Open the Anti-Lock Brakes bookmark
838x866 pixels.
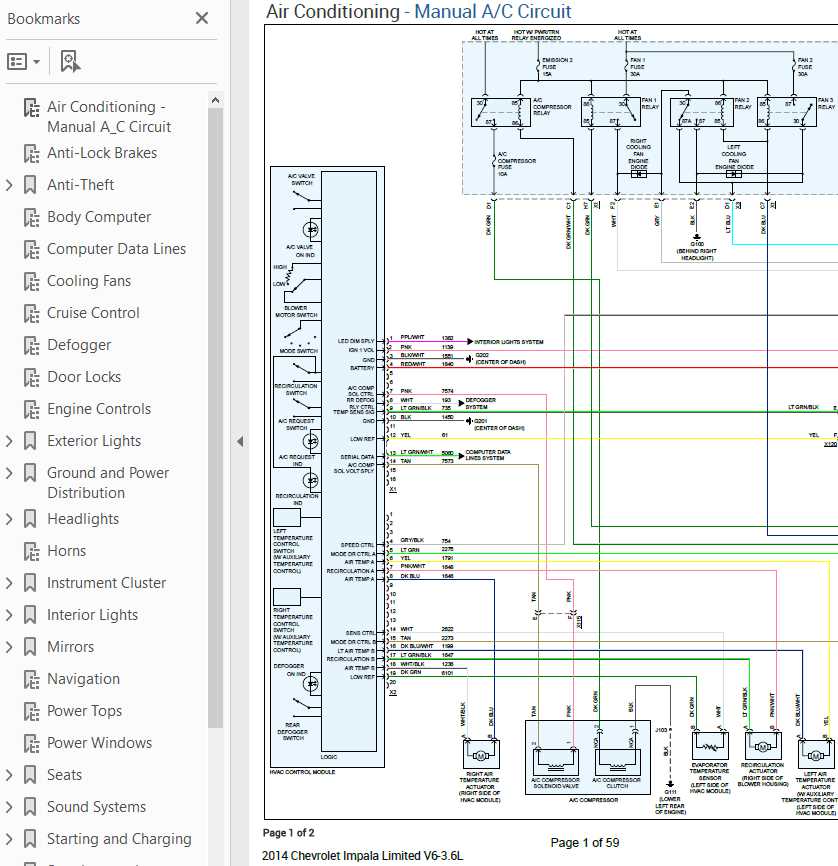[x=102, y=153]
